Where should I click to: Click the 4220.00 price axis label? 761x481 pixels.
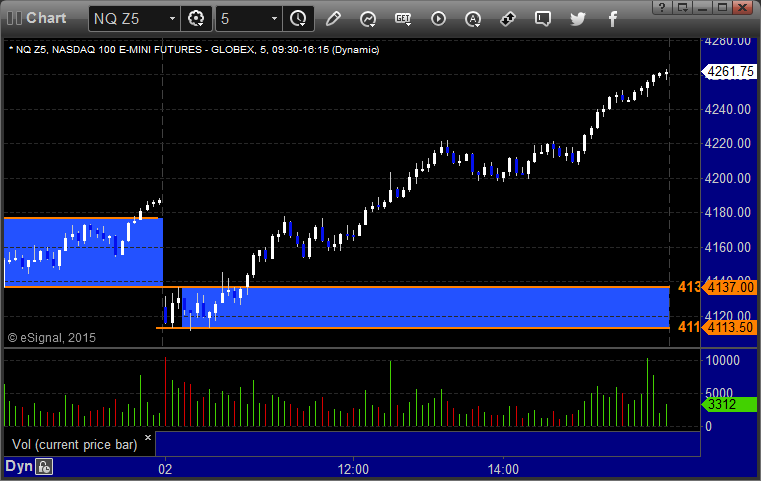click(728, 143)
